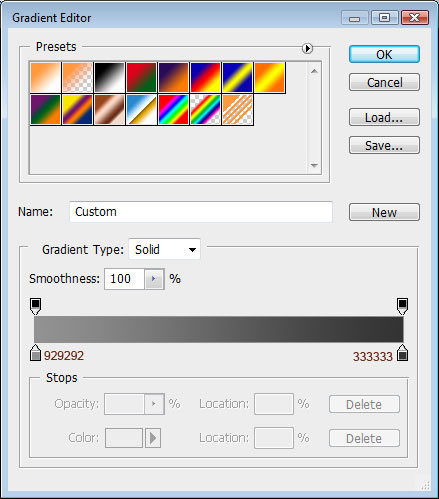Click the Load... button
The width and height of the screenshot is (439, 499).
click(384, 117)
